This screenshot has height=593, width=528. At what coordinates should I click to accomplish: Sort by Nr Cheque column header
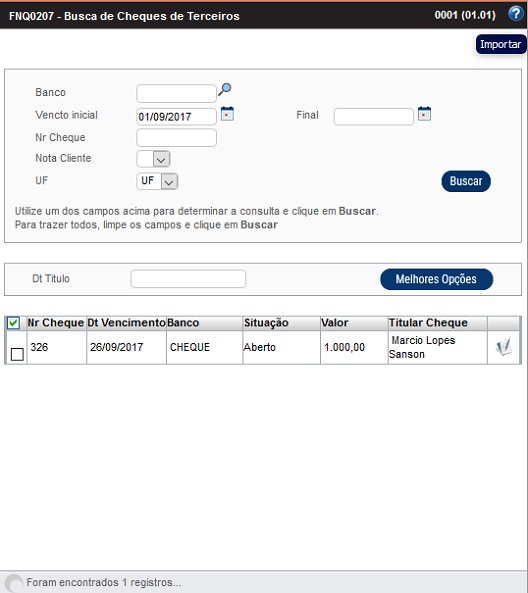click(56, 323)
